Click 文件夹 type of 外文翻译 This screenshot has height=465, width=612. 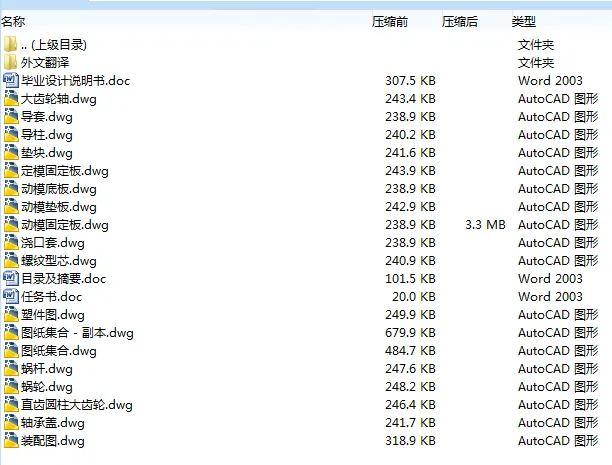pyautogui.click(x=536, y=62)
